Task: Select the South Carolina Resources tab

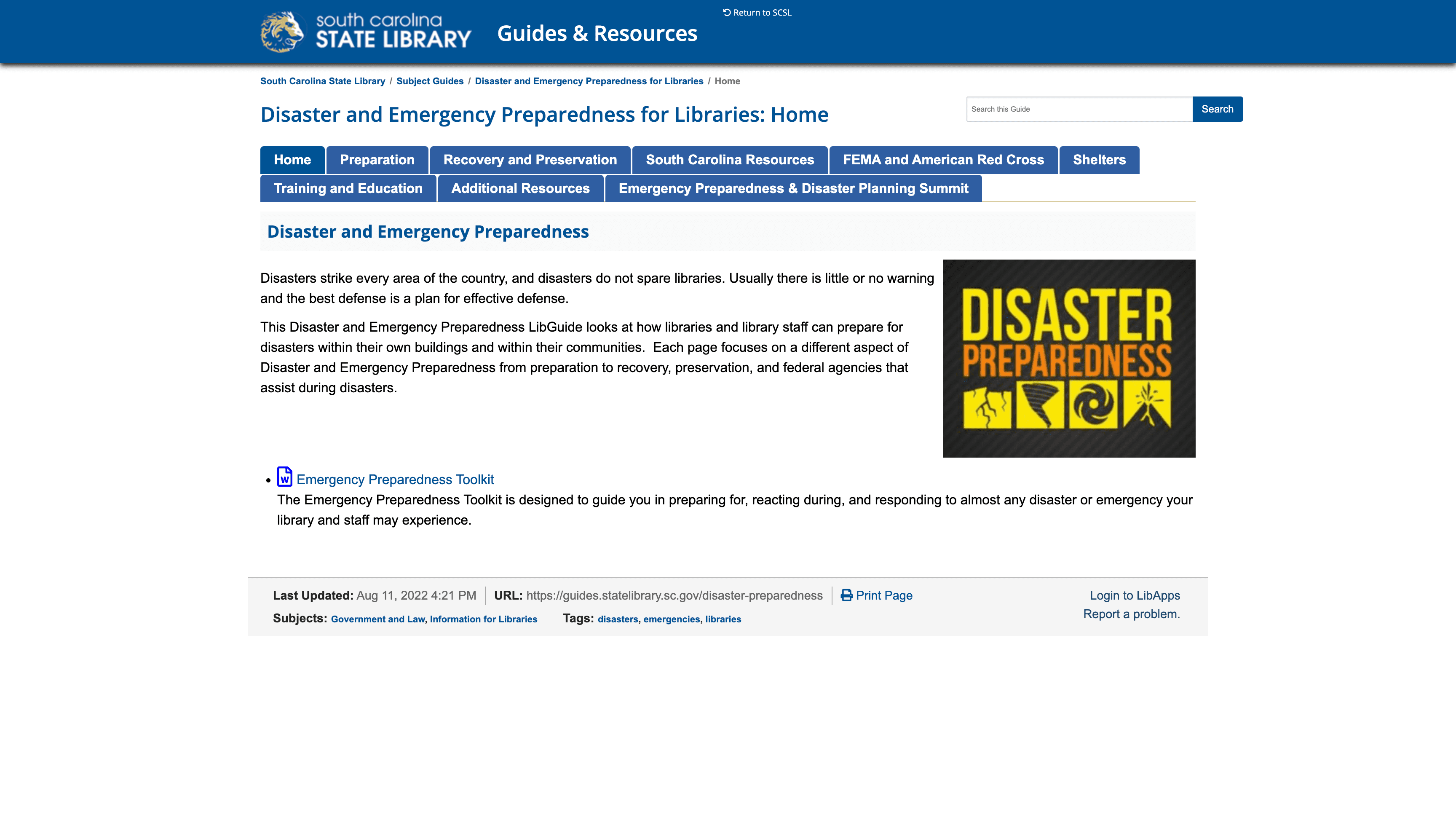Action: click(x=729, y=160)
